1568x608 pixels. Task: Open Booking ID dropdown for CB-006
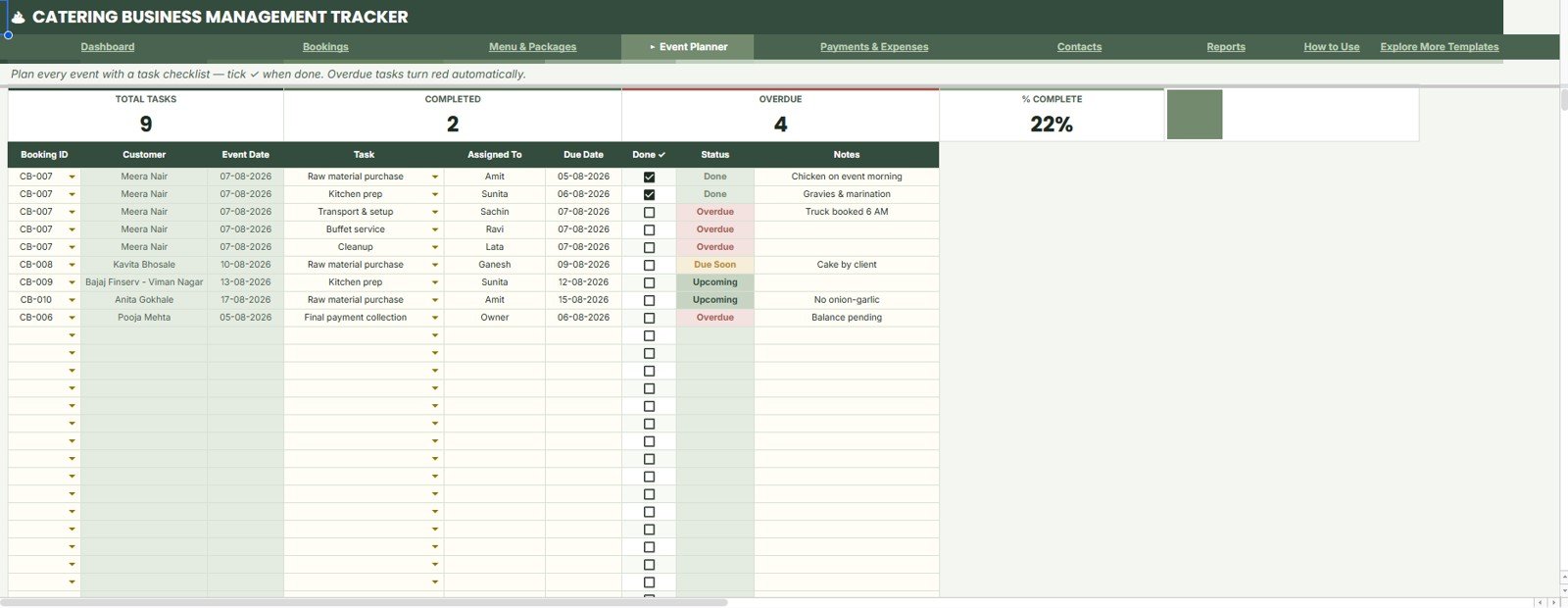72,318
